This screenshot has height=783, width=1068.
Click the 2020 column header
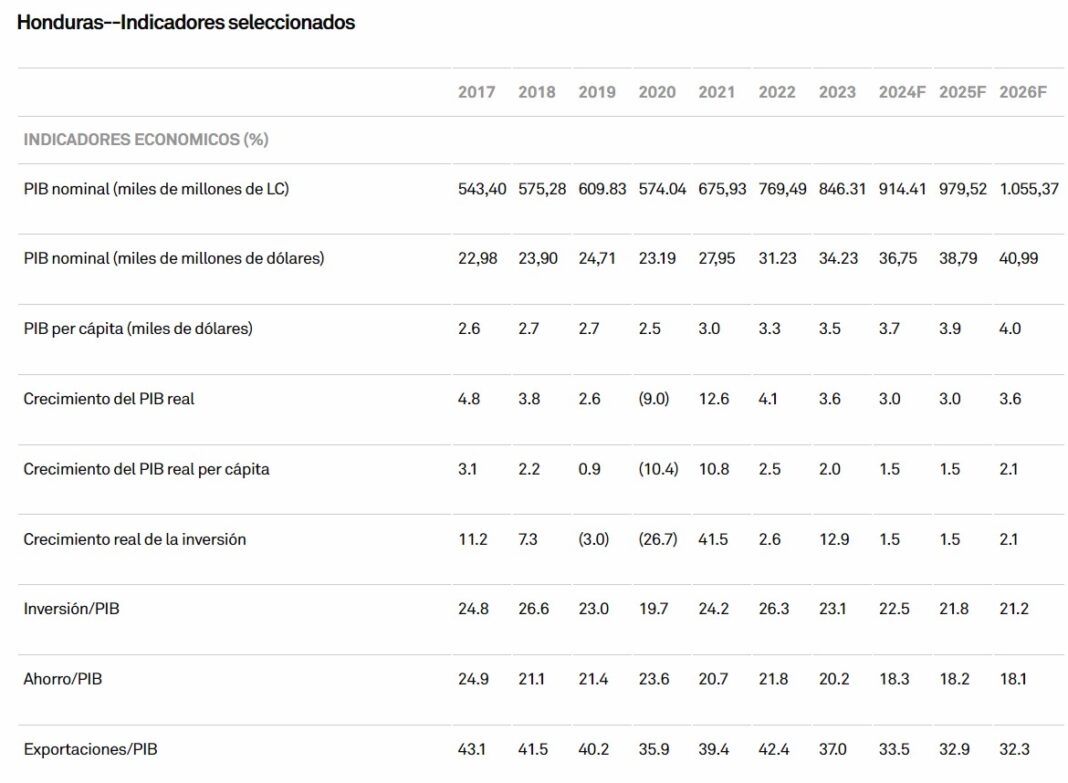click(657, 92)
